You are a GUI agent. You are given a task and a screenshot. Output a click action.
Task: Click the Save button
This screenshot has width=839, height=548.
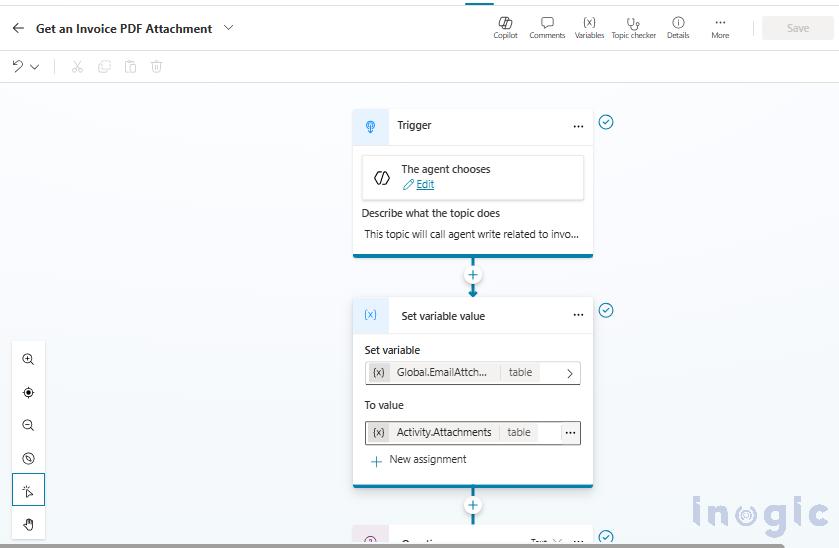pos(797,28)
